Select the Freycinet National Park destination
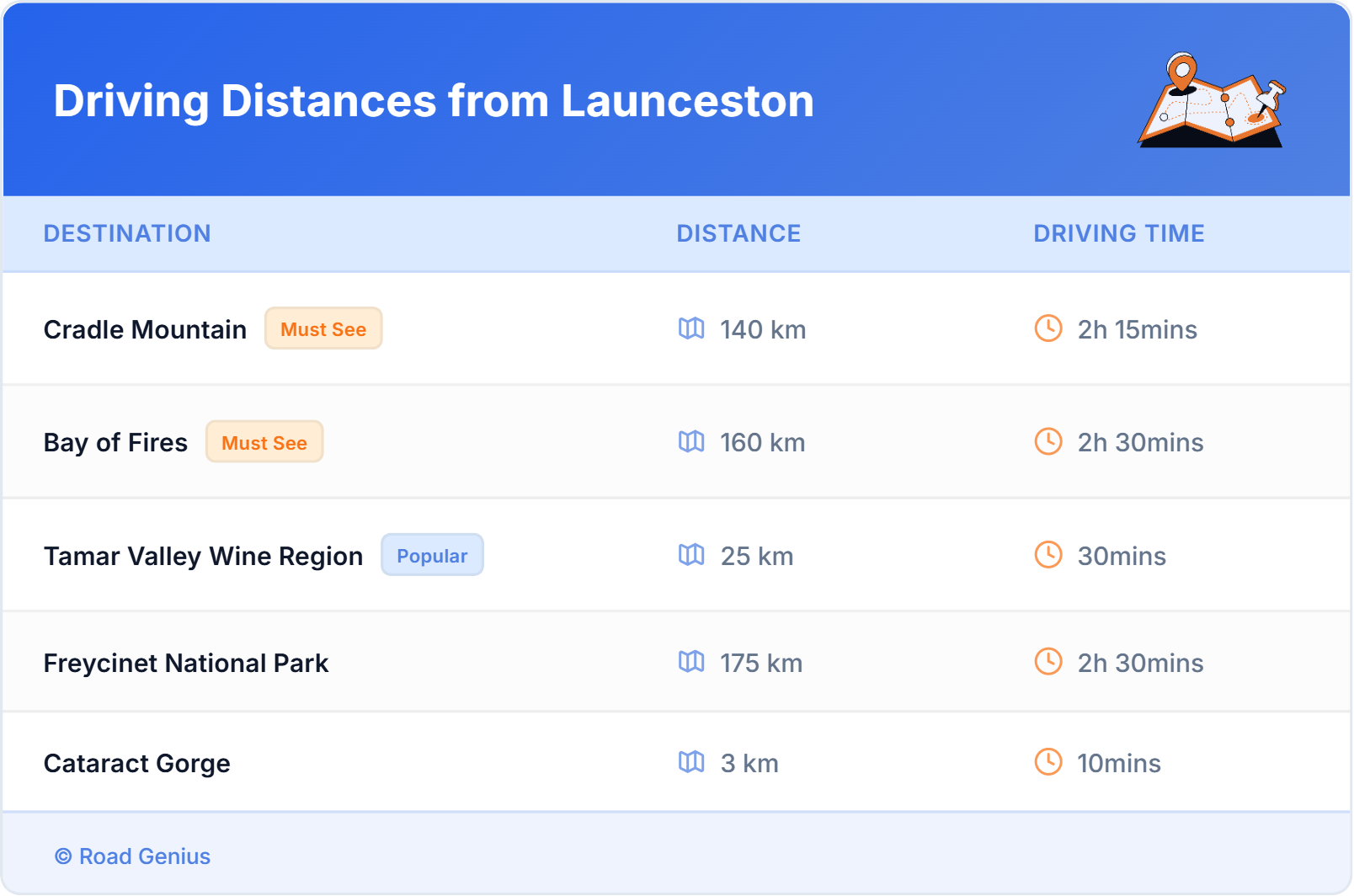Viewport: 1354px width, 896px height. (x=186, y=663)
